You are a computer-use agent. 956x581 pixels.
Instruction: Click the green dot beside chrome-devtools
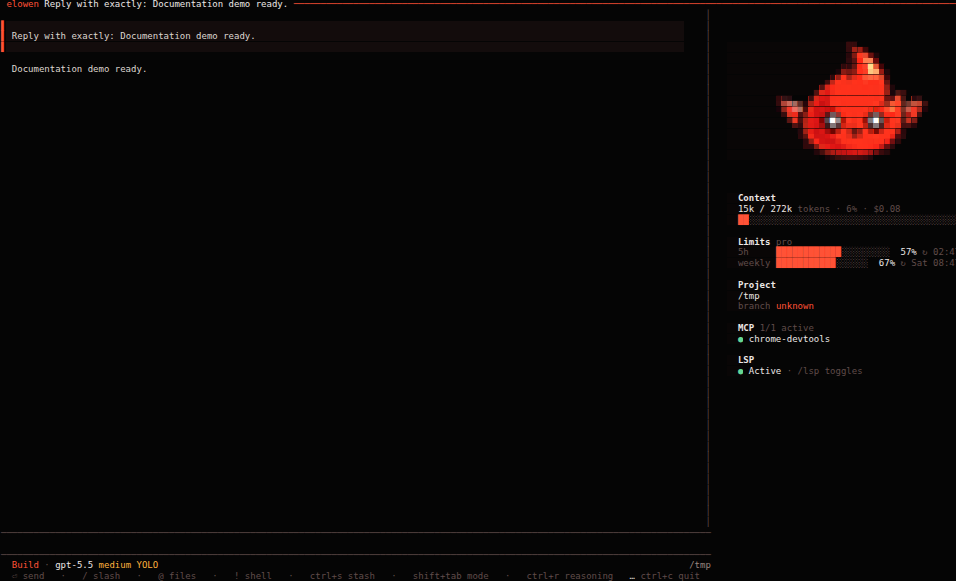pos(741,340)
